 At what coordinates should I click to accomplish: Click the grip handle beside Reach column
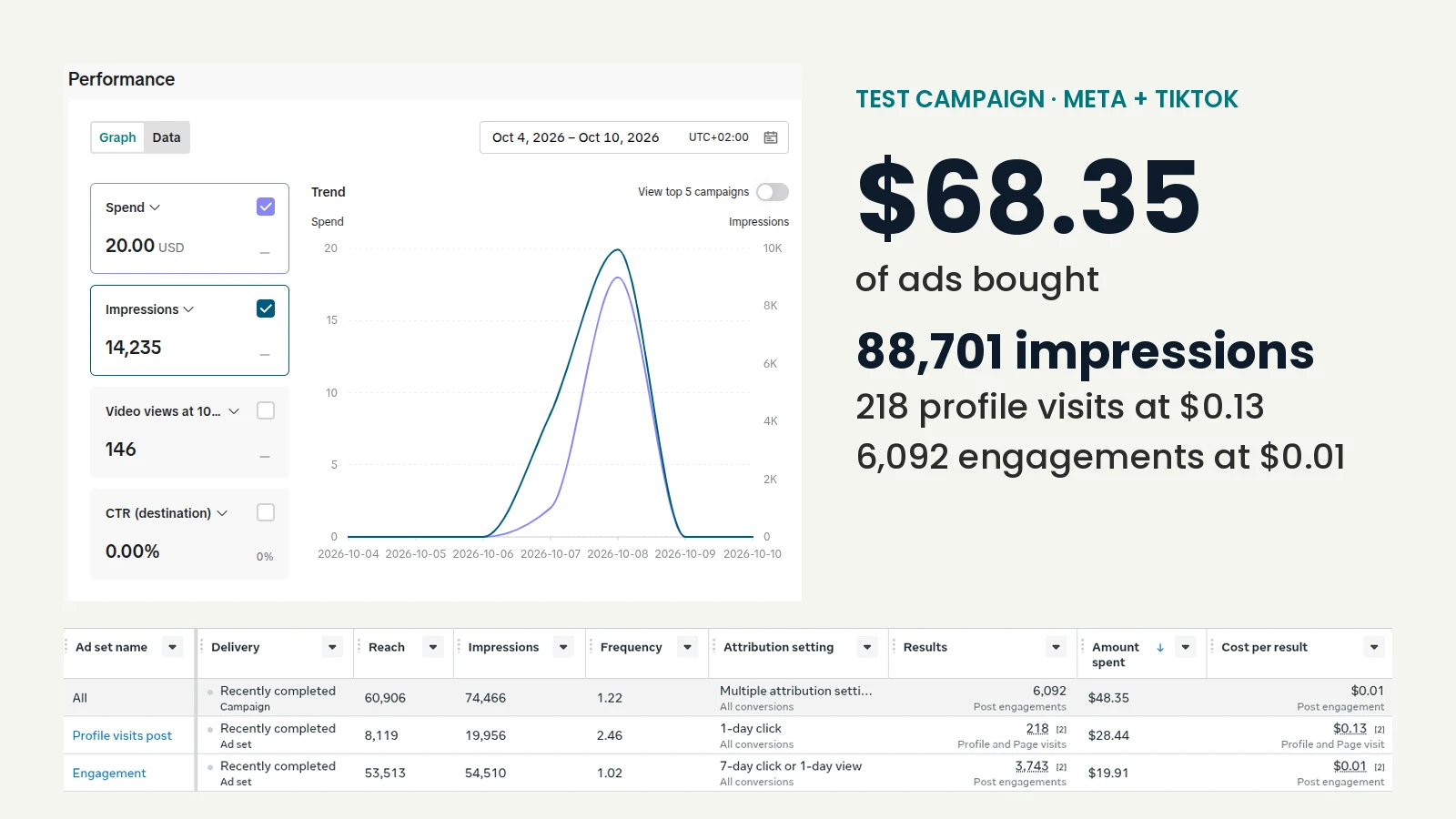[x=359, y=647]
